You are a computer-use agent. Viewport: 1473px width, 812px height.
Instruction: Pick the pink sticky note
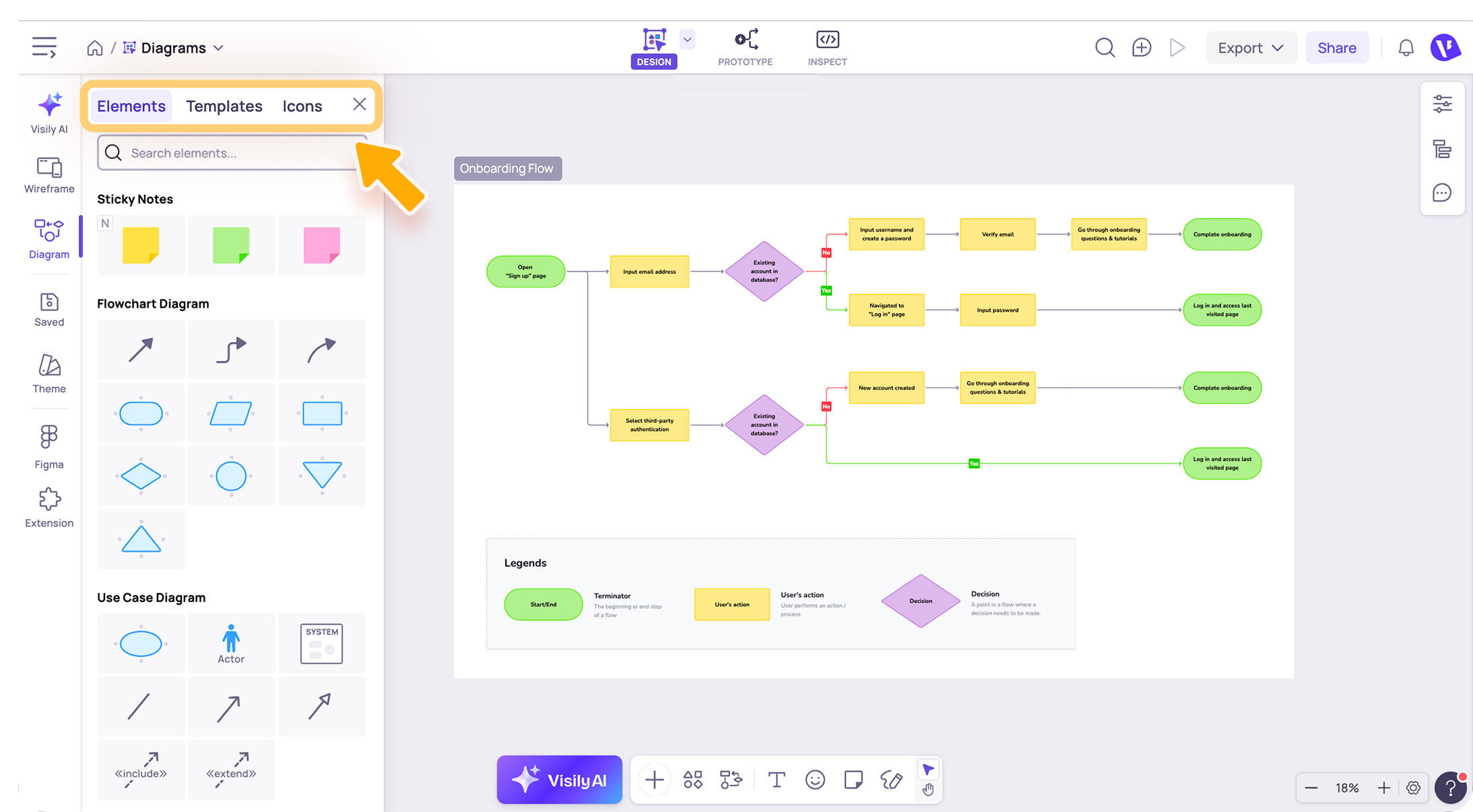tap(322, 245)
